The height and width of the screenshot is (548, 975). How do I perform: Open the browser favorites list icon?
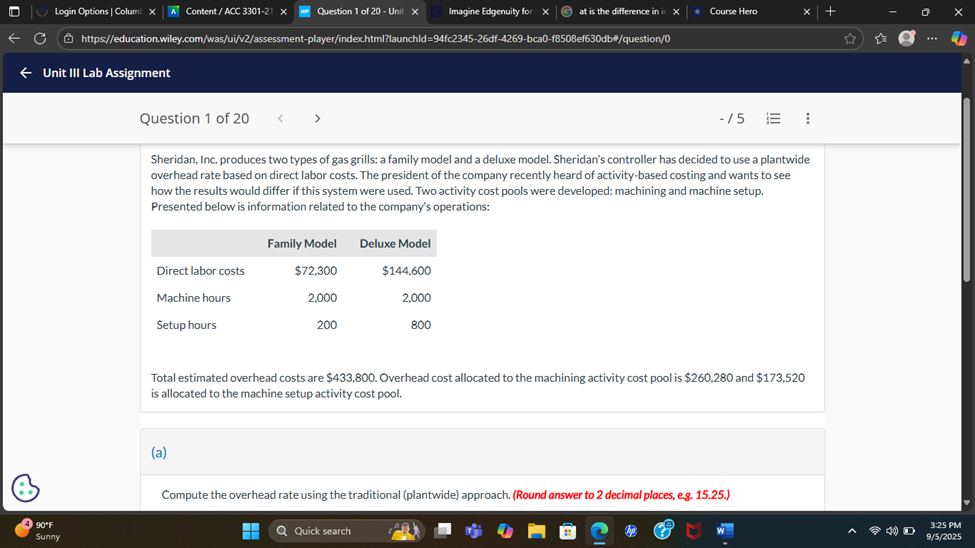pyautogui.click(x=880, y=39)
